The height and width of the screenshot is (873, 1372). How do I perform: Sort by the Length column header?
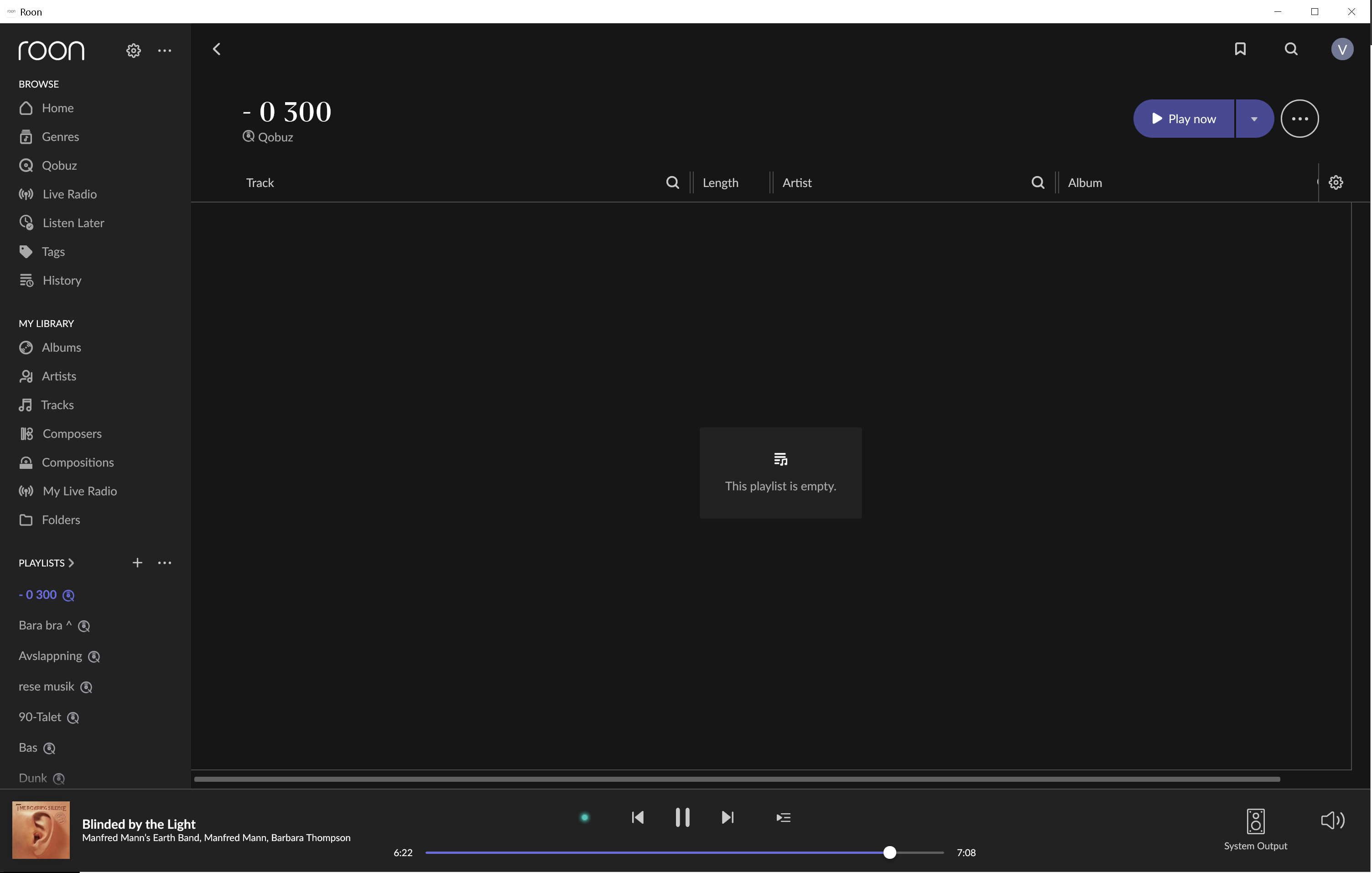720,182
